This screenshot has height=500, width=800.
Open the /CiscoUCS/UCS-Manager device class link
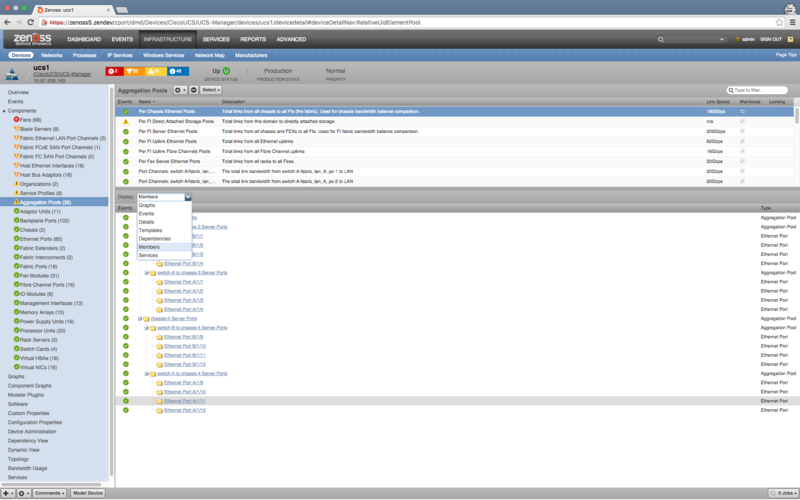click(x=62, y=74)
